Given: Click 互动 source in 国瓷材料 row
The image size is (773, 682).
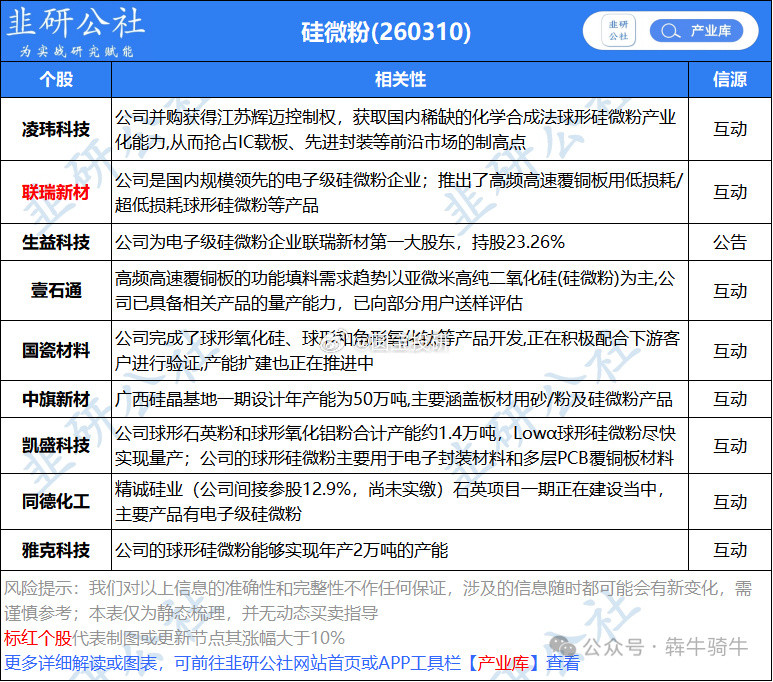Looking at the screenshot, I should [x=730, y=351].
